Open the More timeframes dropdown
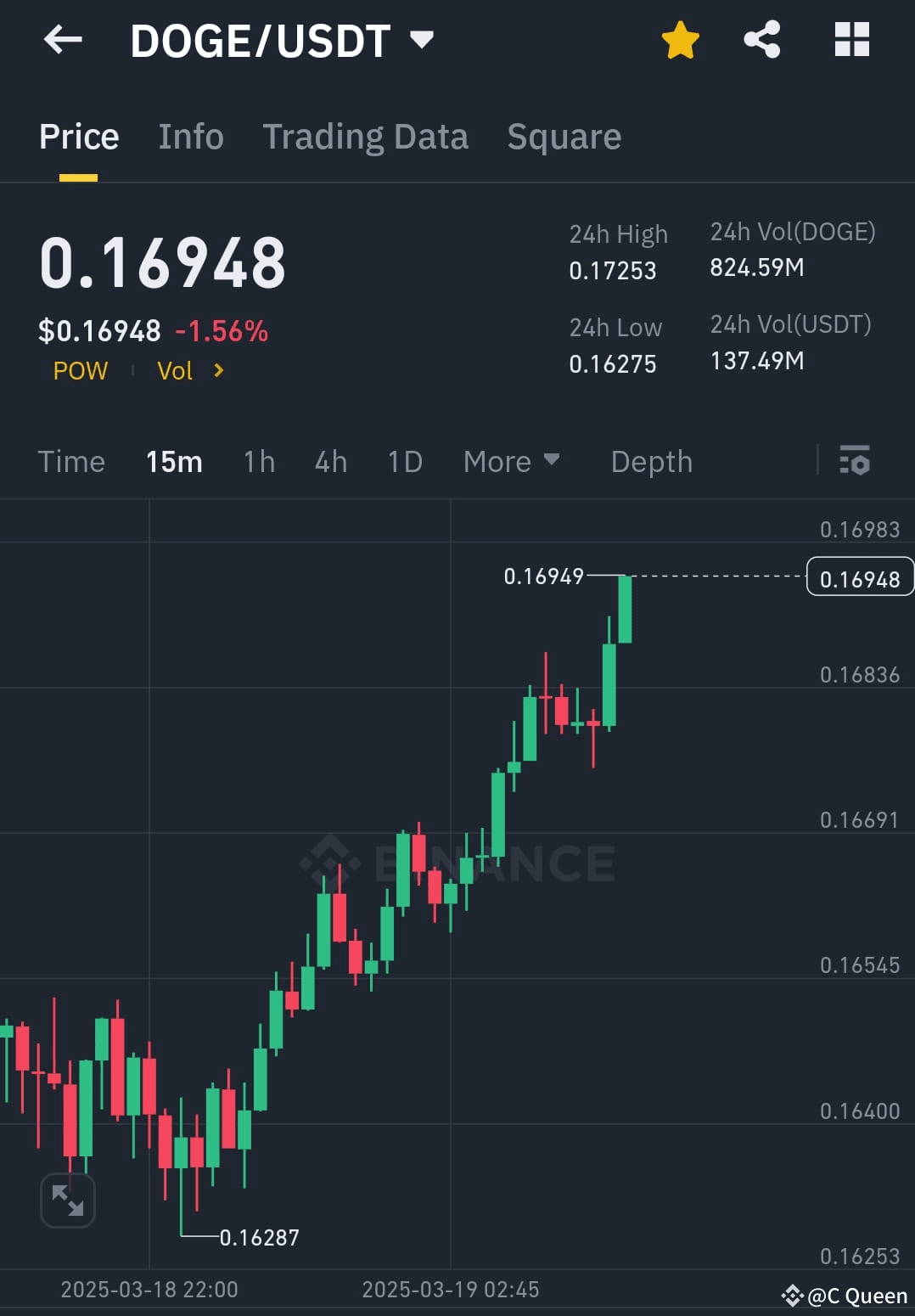 point(512,461)
